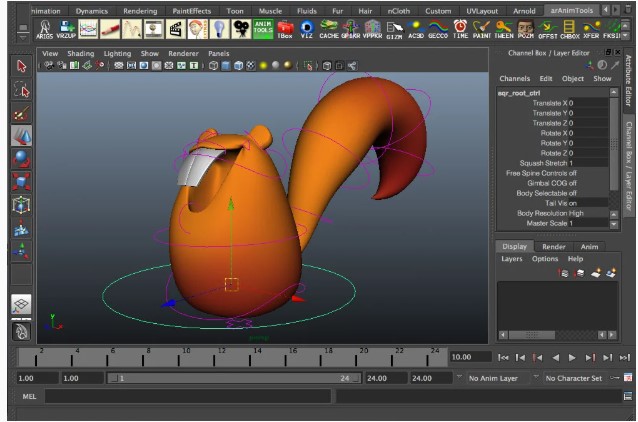
Task: Open the TBox red toolbox icon
Action: 285,29
